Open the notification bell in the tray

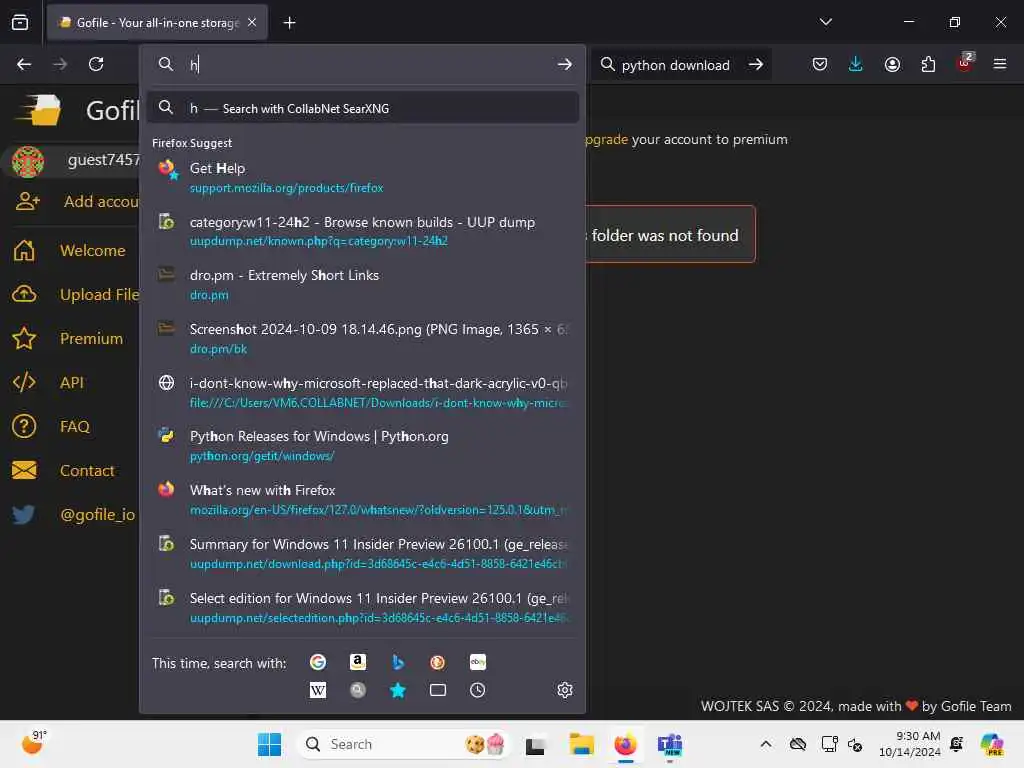coord(957,744)
